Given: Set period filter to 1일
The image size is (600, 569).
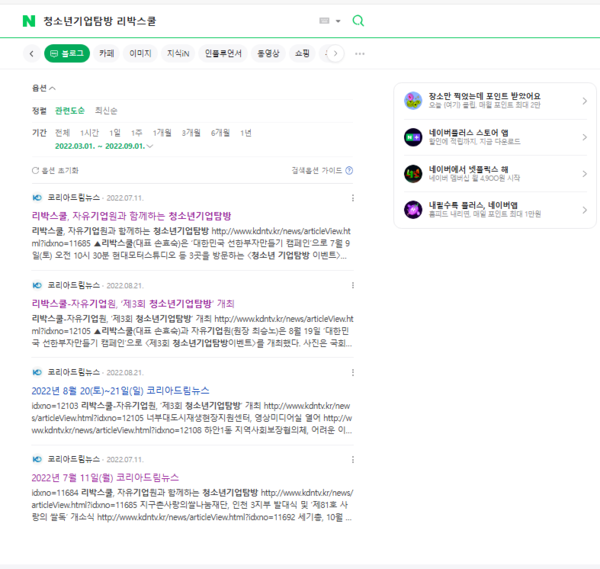Looking at the screenshot, I should pos(115,133).
